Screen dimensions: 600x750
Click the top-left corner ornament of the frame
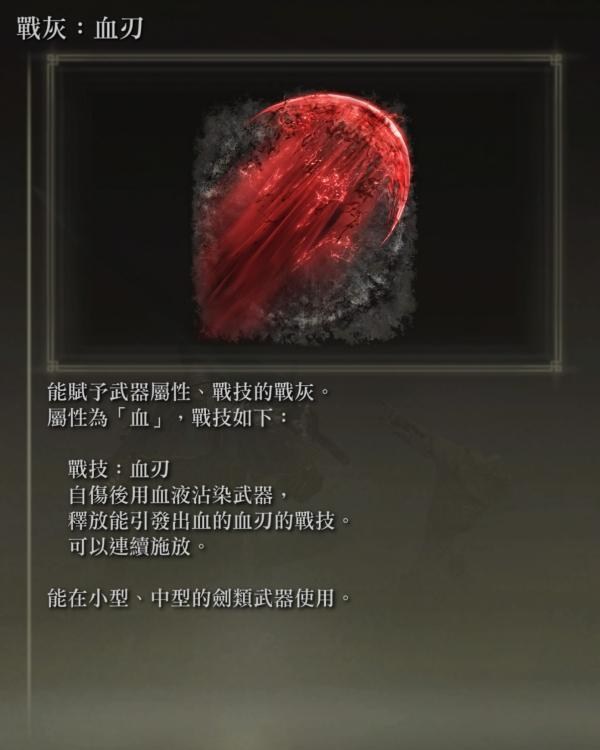[53, 60]
